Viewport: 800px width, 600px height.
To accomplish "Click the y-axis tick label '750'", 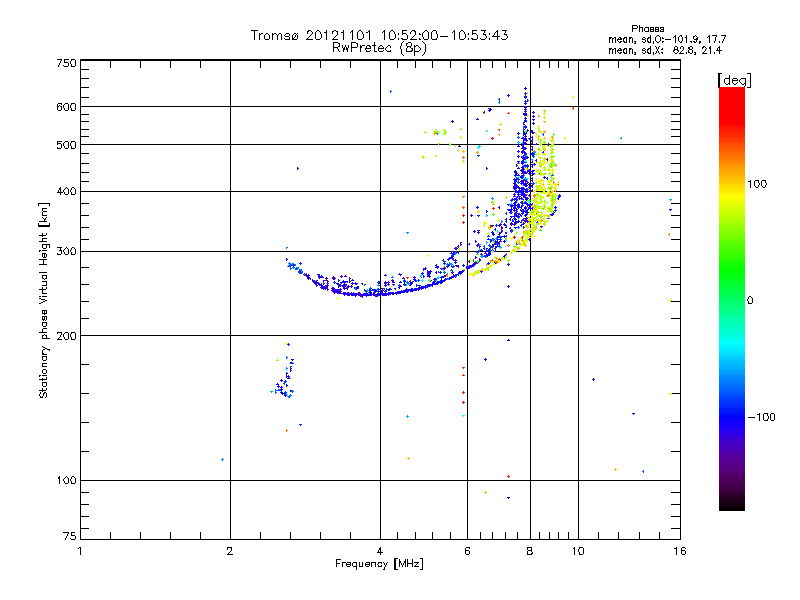I will pos(66,63).
